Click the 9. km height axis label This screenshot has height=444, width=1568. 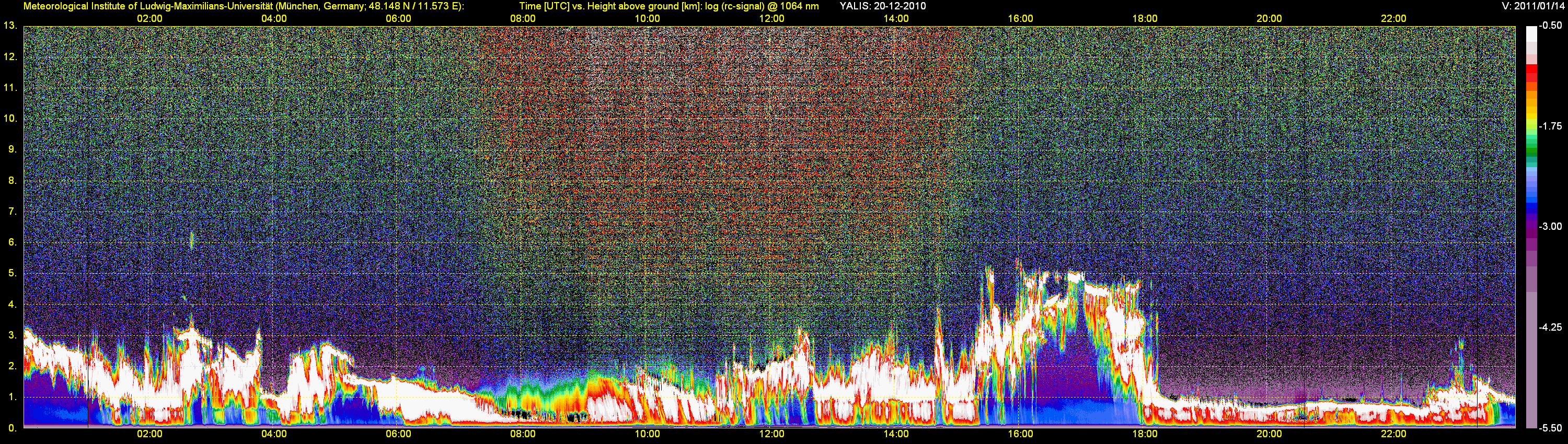[x=13, y=149]
